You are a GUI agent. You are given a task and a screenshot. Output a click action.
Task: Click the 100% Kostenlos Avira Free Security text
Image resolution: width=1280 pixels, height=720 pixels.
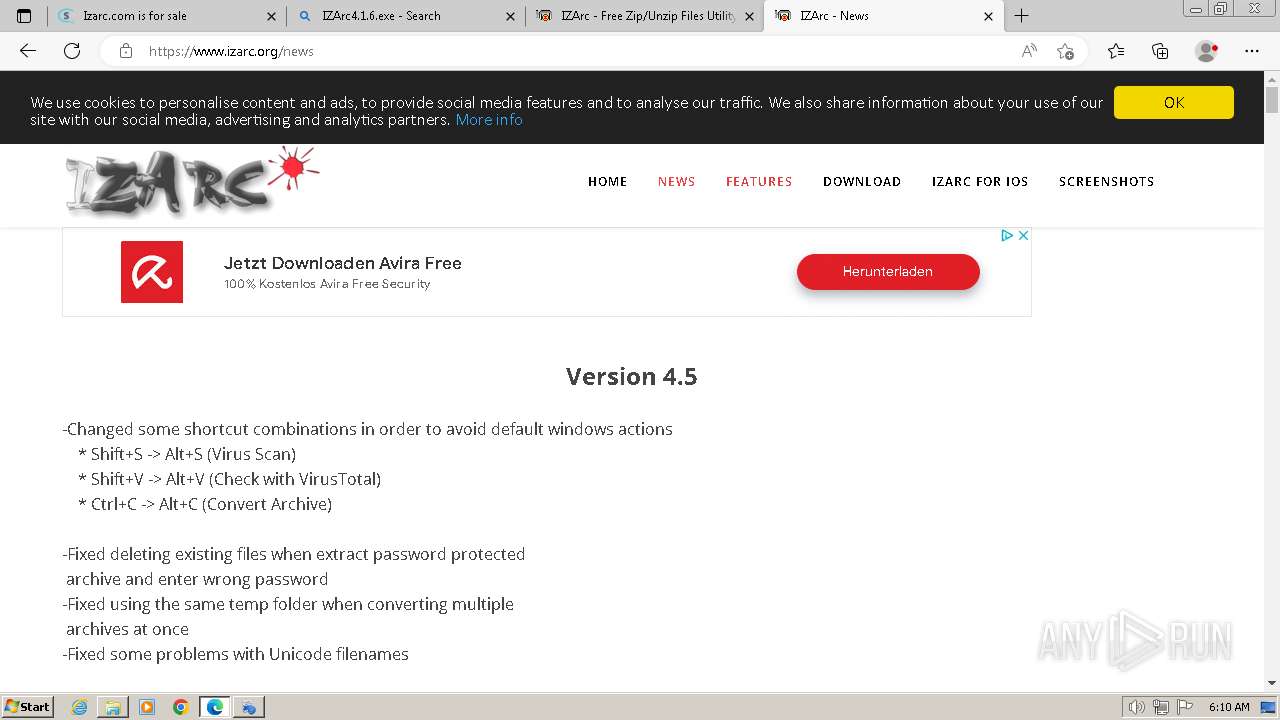click(x=327, y=284)
